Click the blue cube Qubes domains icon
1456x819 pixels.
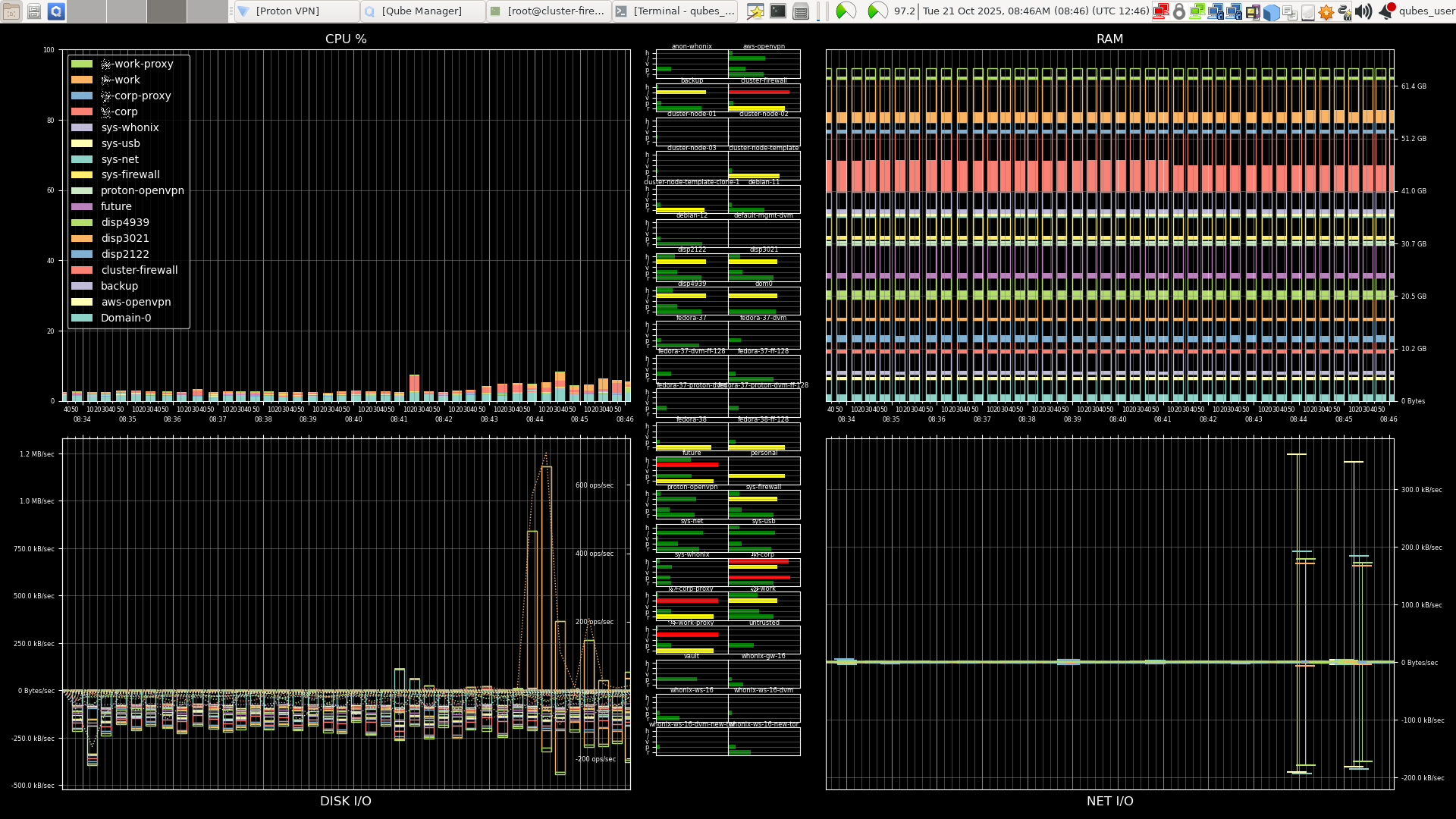[1271, 11]
